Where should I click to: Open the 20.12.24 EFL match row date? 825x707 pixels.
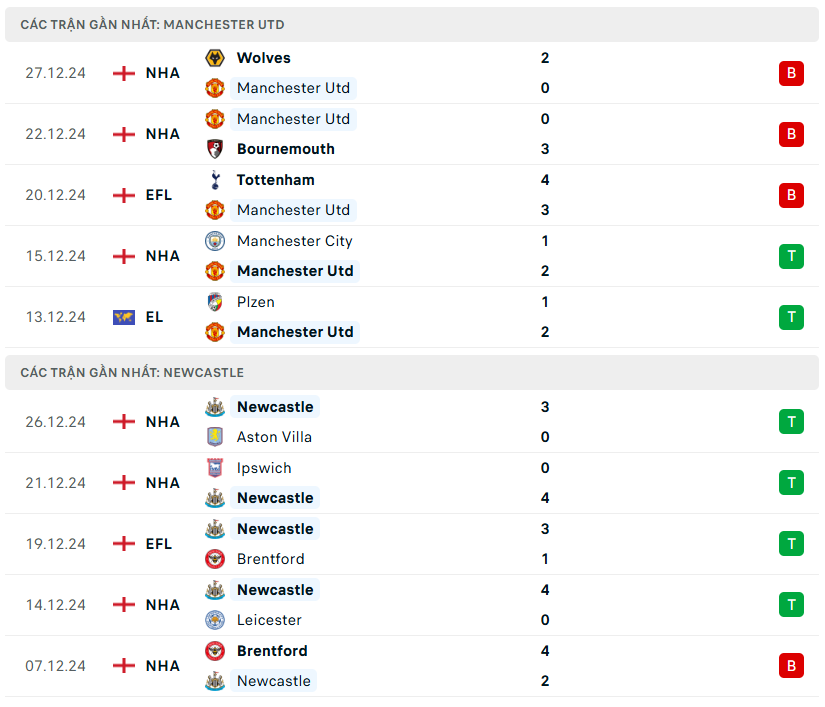(56, 195)
